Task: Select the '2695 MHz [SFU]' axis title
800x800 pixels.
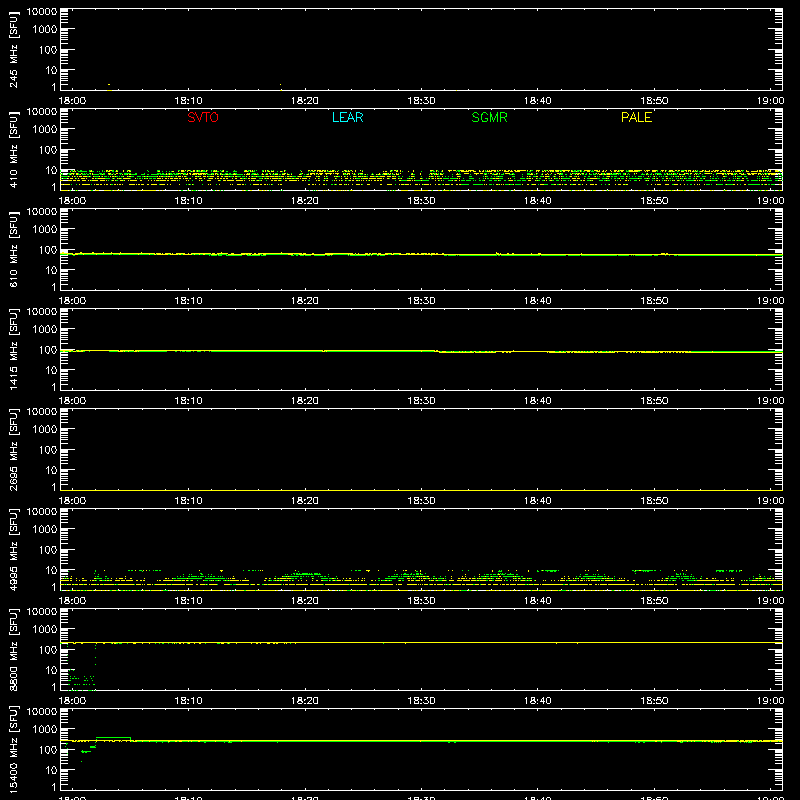Action: [13, 449]
